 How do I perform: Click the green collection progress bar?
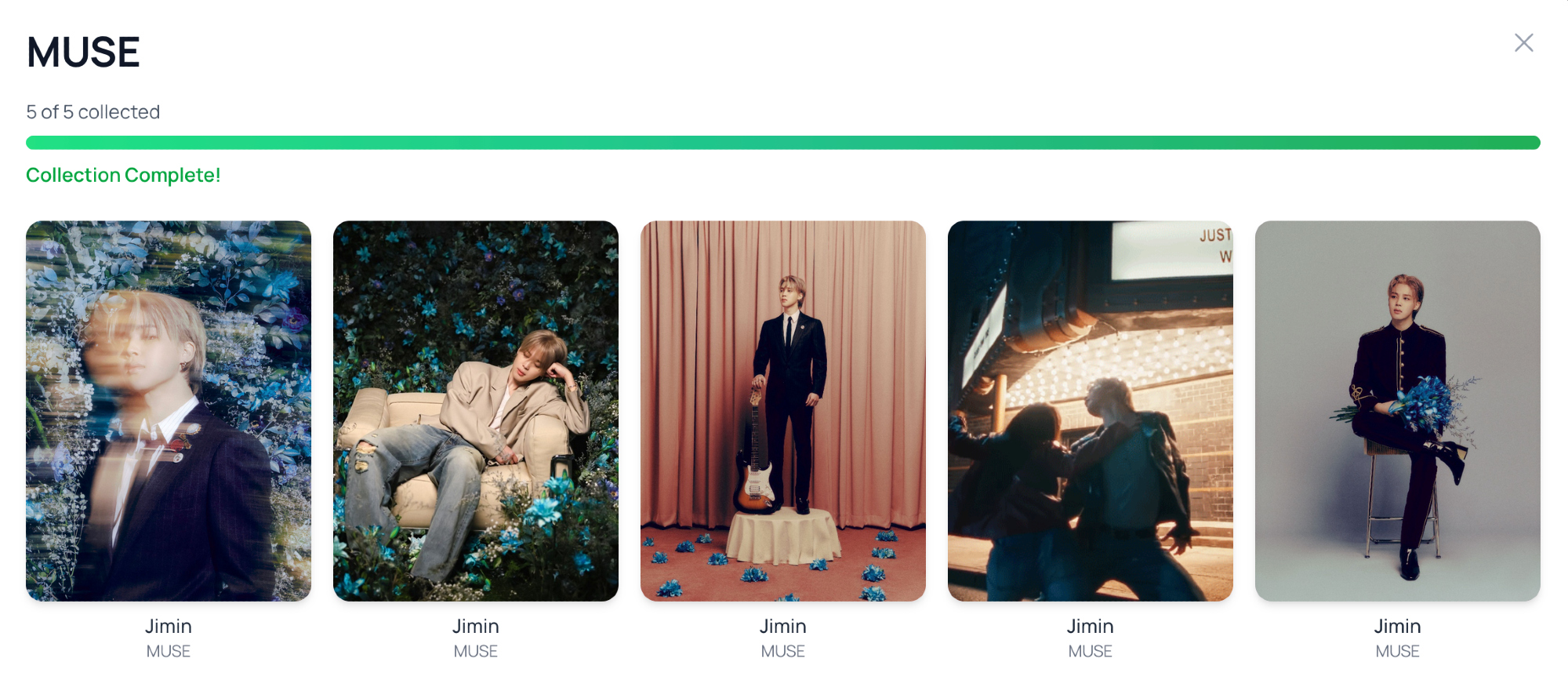click(783, 143)
